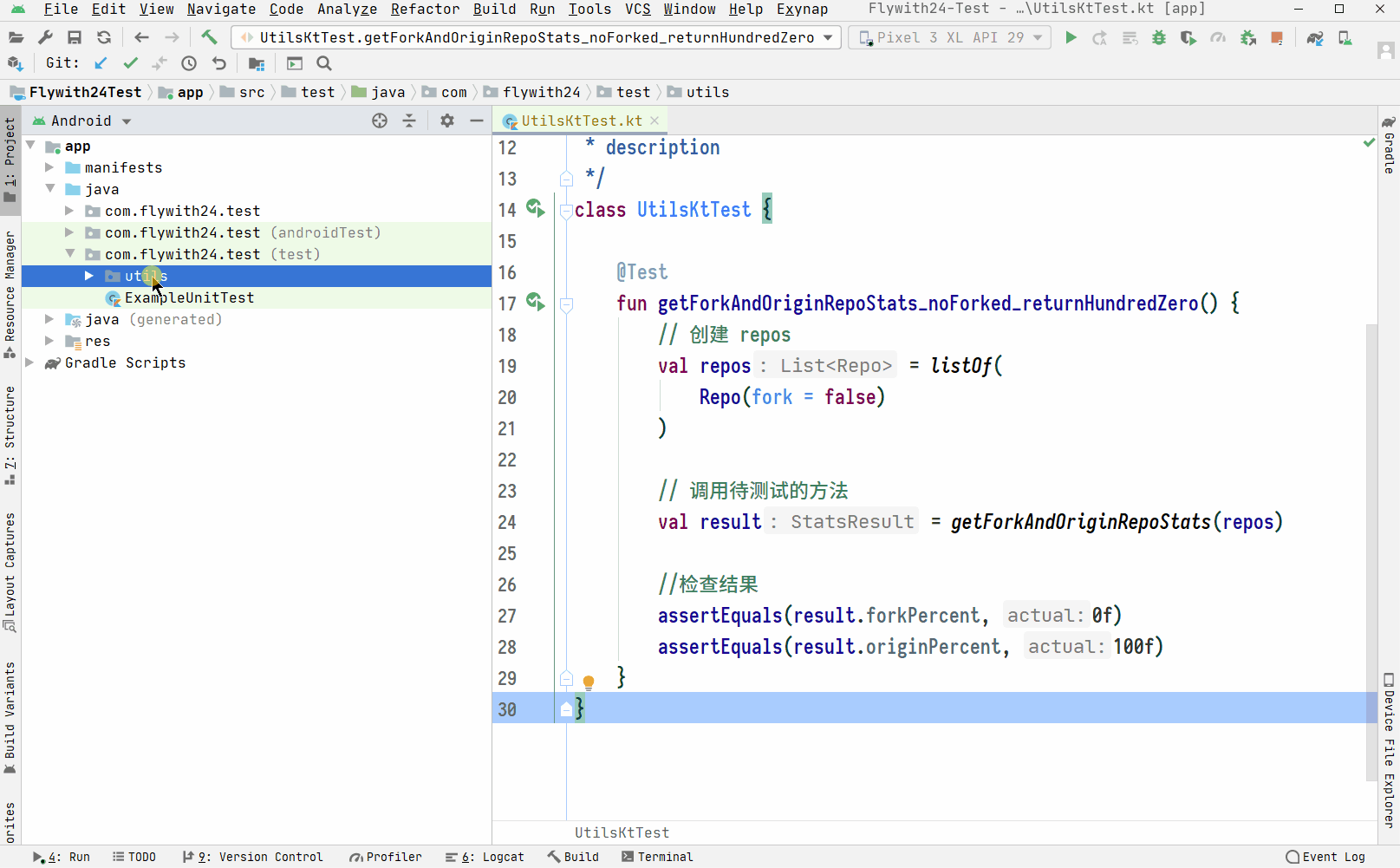Expand the Gradle Scripts node
Image resolution: width=1400 pixels, height=868 pixels.
29,362
